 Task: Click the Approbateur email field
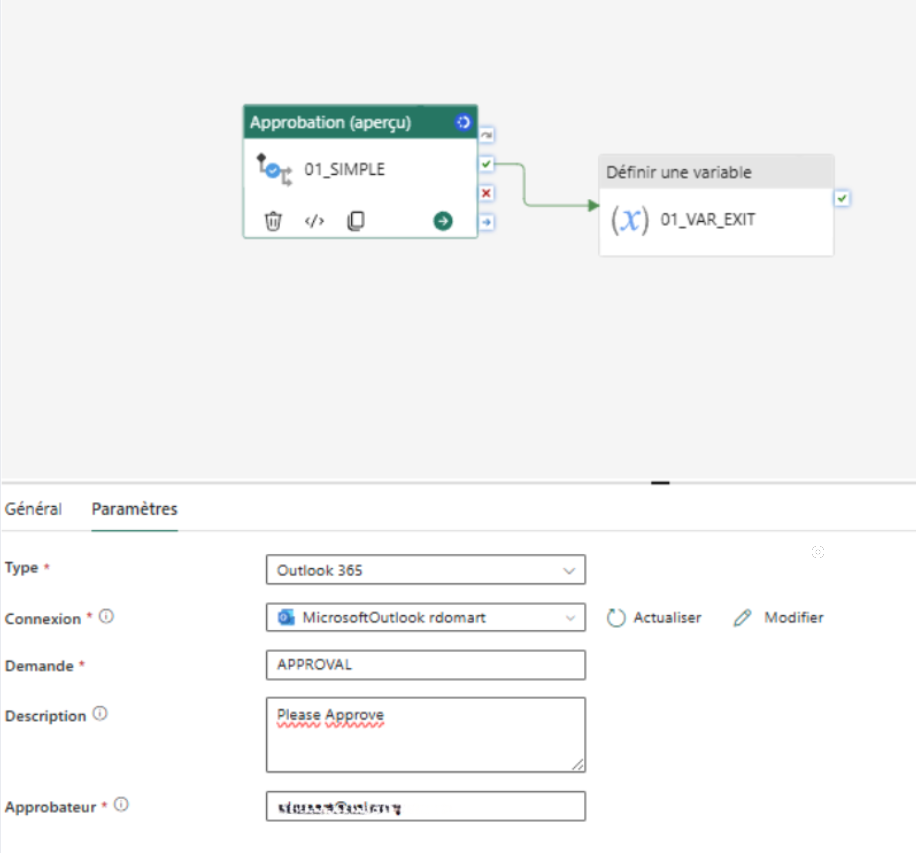(x=426, y=806)
